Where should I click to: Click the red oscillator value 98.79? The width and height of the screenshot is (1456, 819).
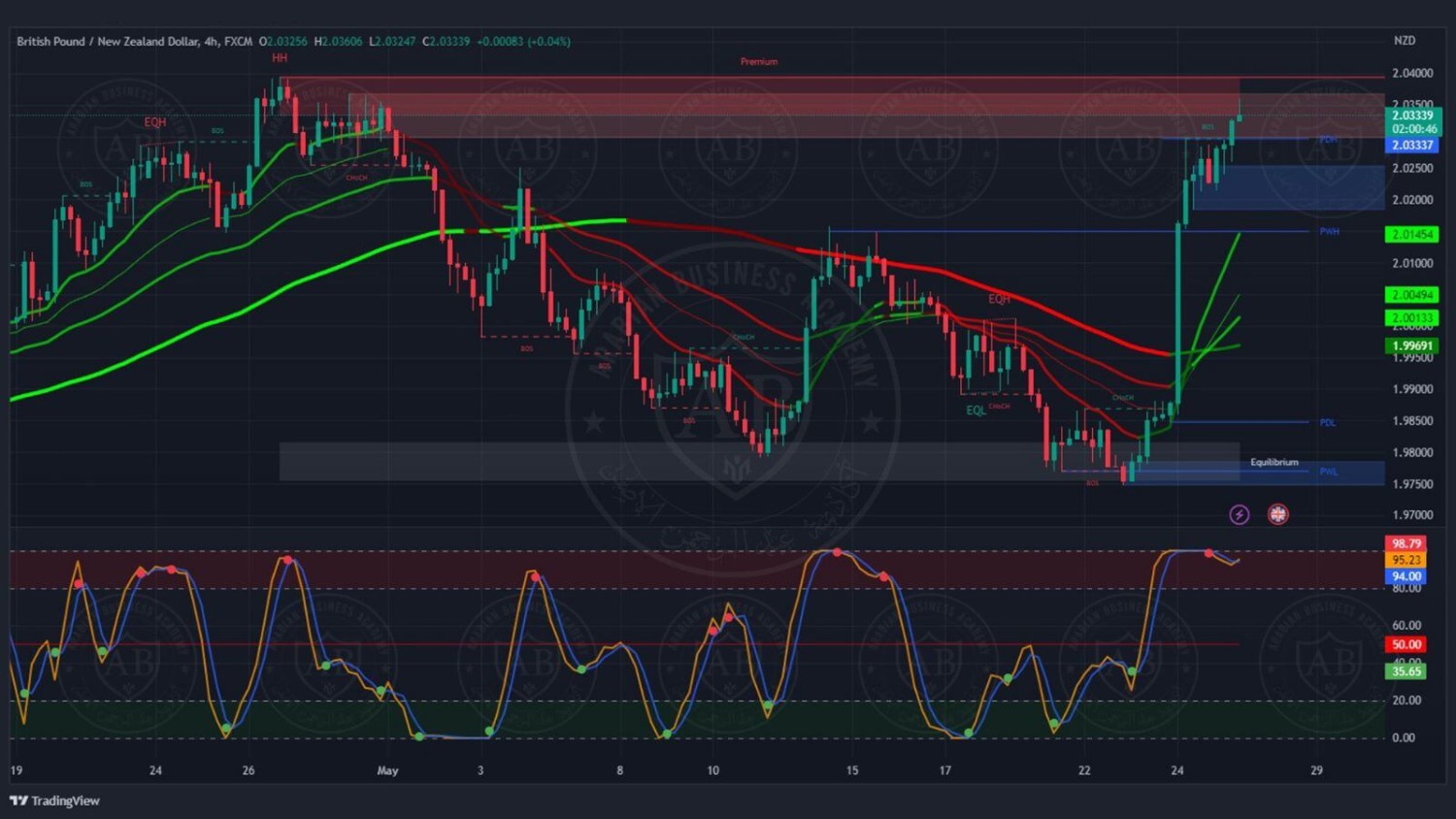pos(1406,543)
